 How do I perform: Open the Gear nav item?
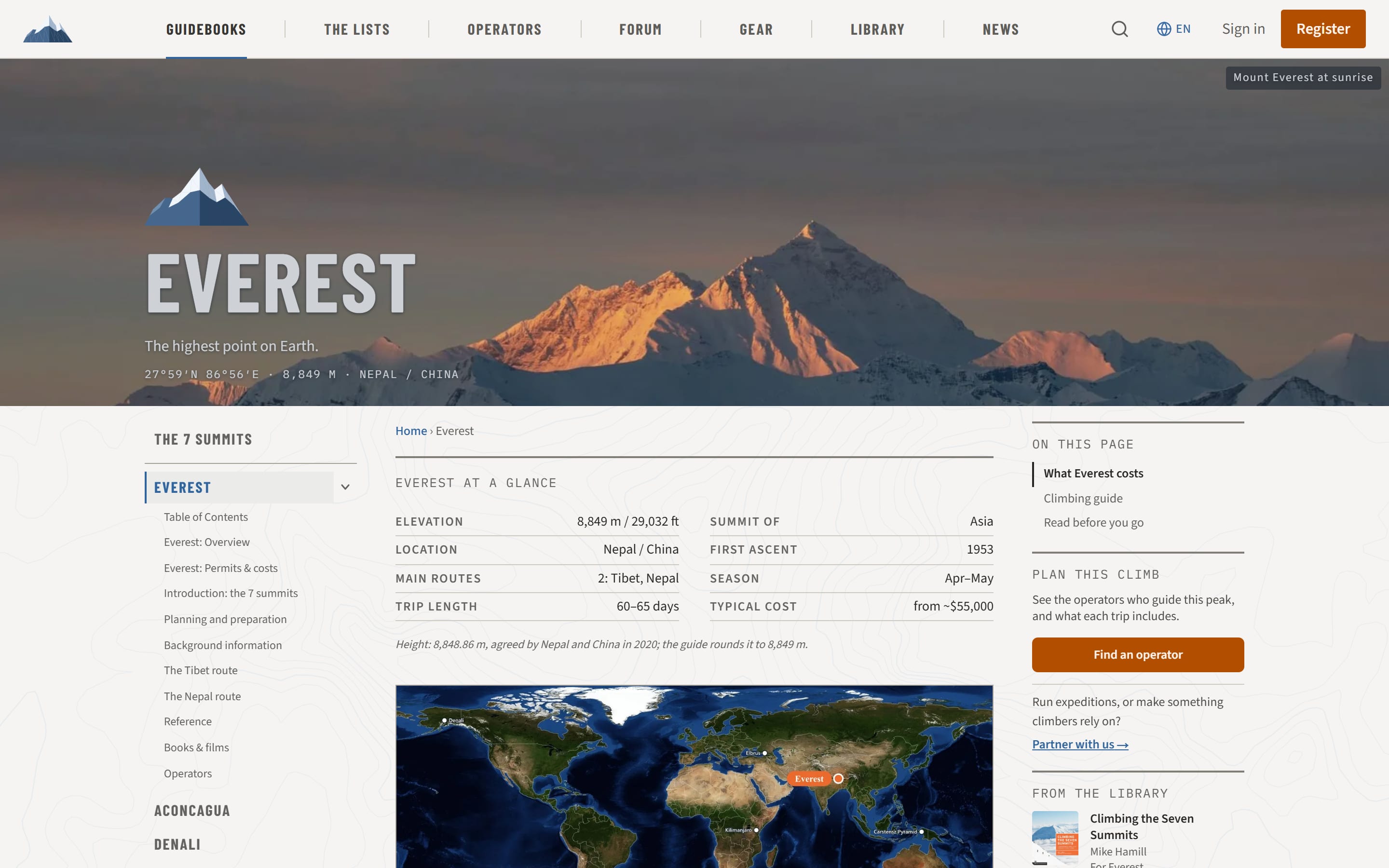point(756,29)
